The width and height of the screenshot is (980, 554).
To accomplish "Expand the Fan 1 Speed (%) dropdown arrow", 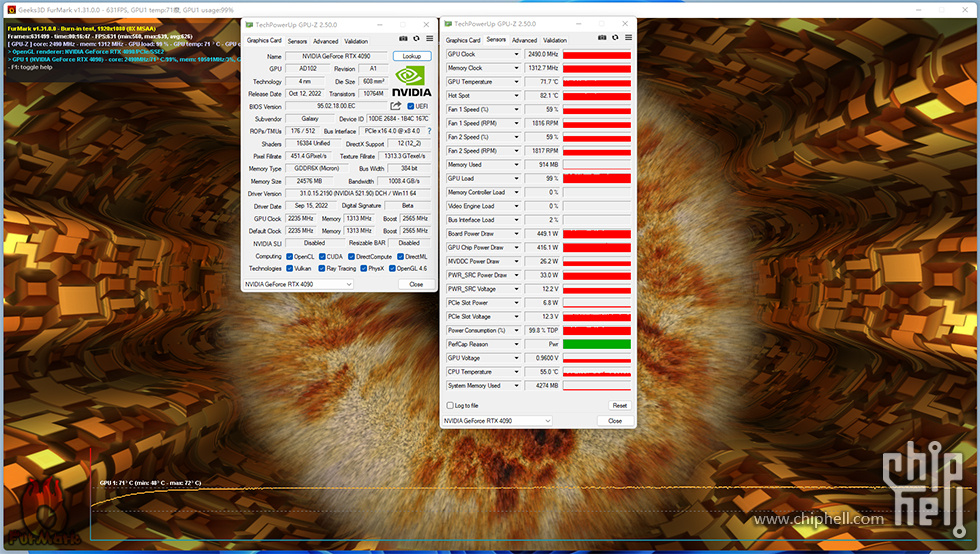I will pos(516,109).
